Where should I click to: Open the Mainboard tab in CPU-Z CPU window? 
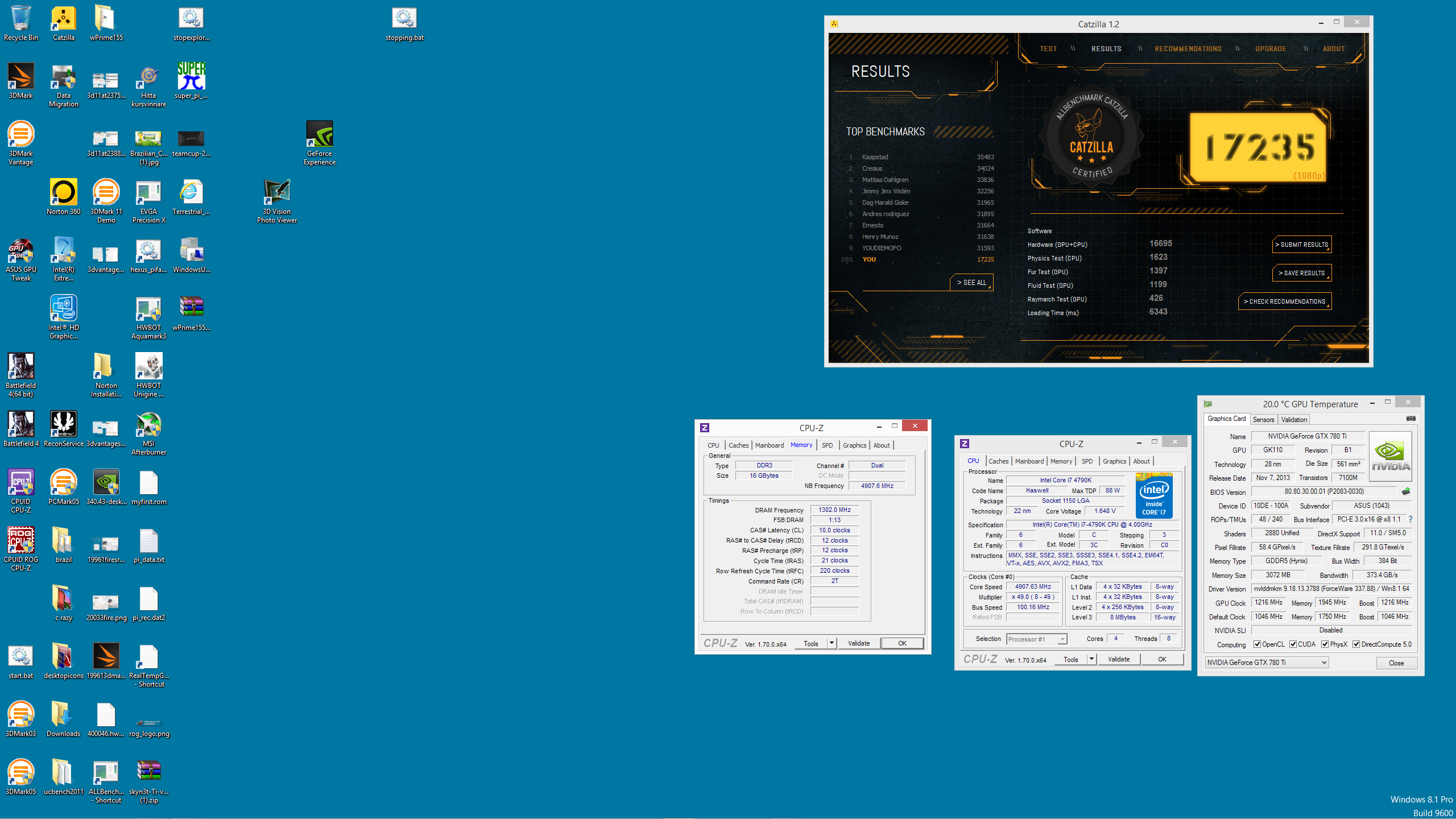1029,461
